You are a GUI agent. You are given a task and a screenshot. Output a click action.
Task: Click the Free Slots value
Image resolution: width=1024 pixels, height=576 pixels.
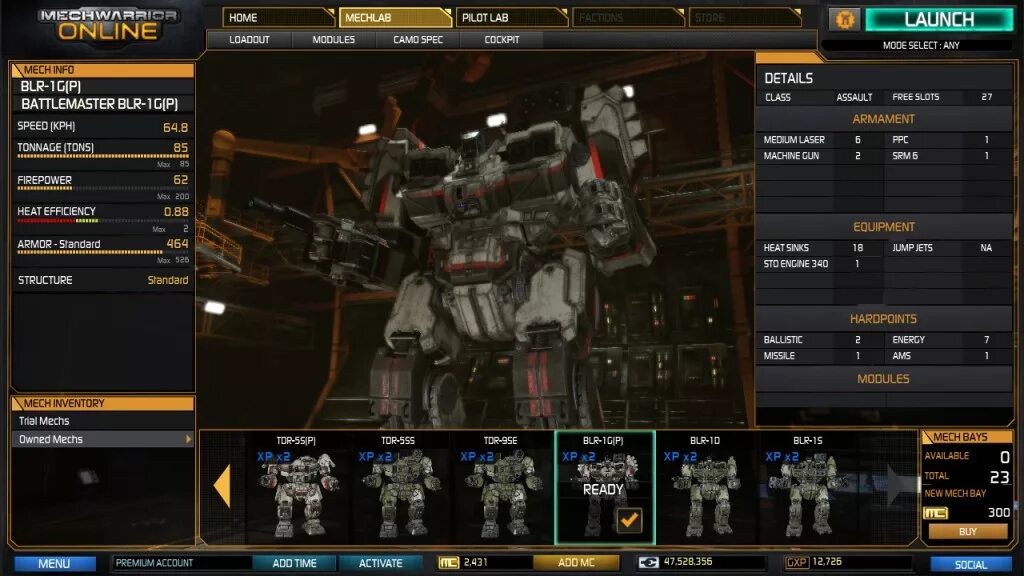click(986, 97)
